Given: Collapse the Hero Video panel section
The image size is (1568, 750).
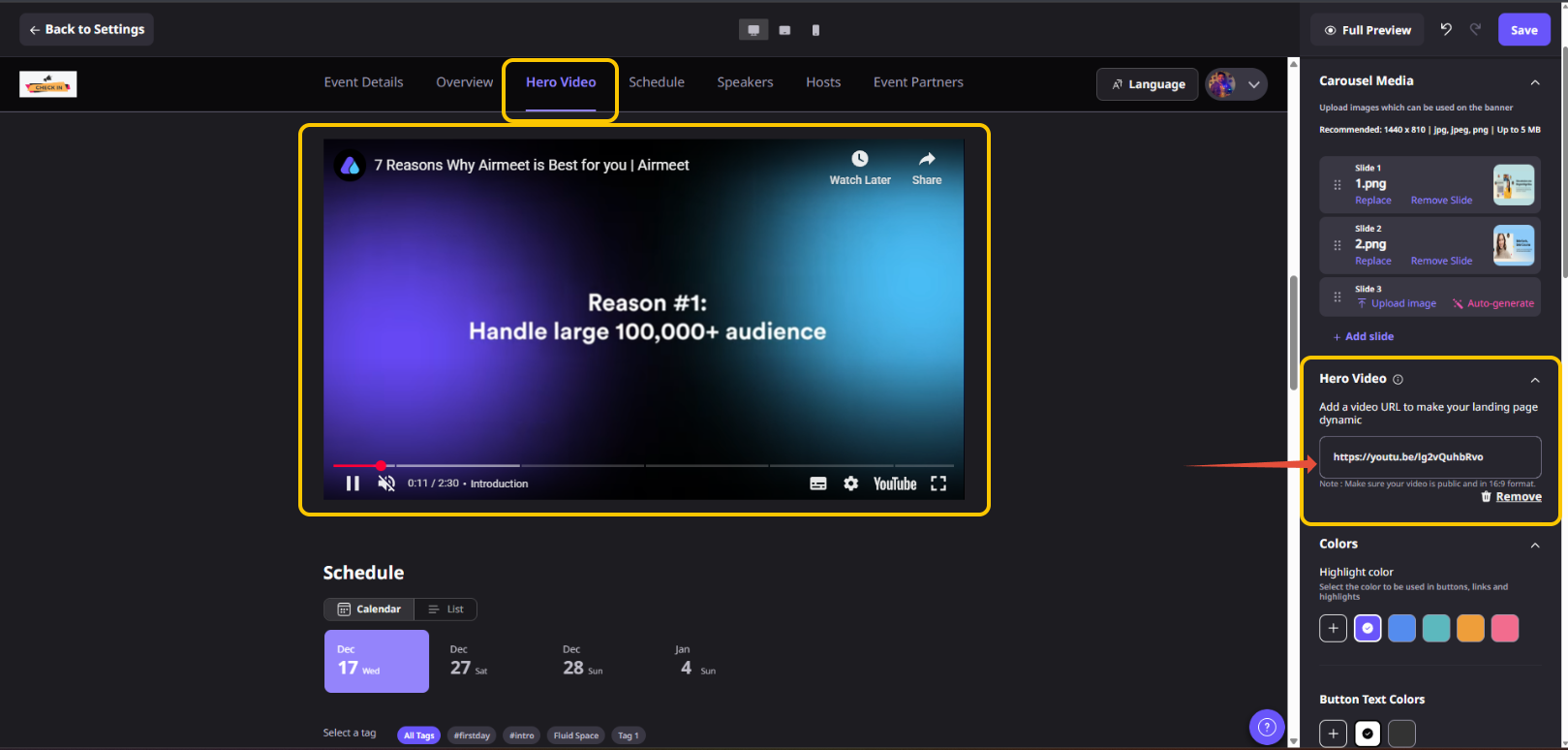Looking at the screenshot, I should pyautogui.click(x=1535, y=380).
